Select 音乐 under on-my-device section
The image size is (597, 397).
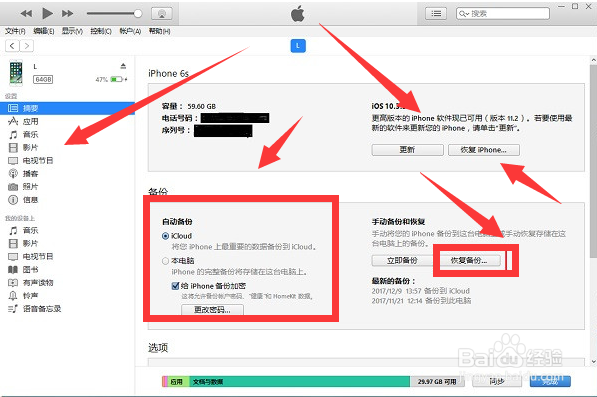pos(30,230)
